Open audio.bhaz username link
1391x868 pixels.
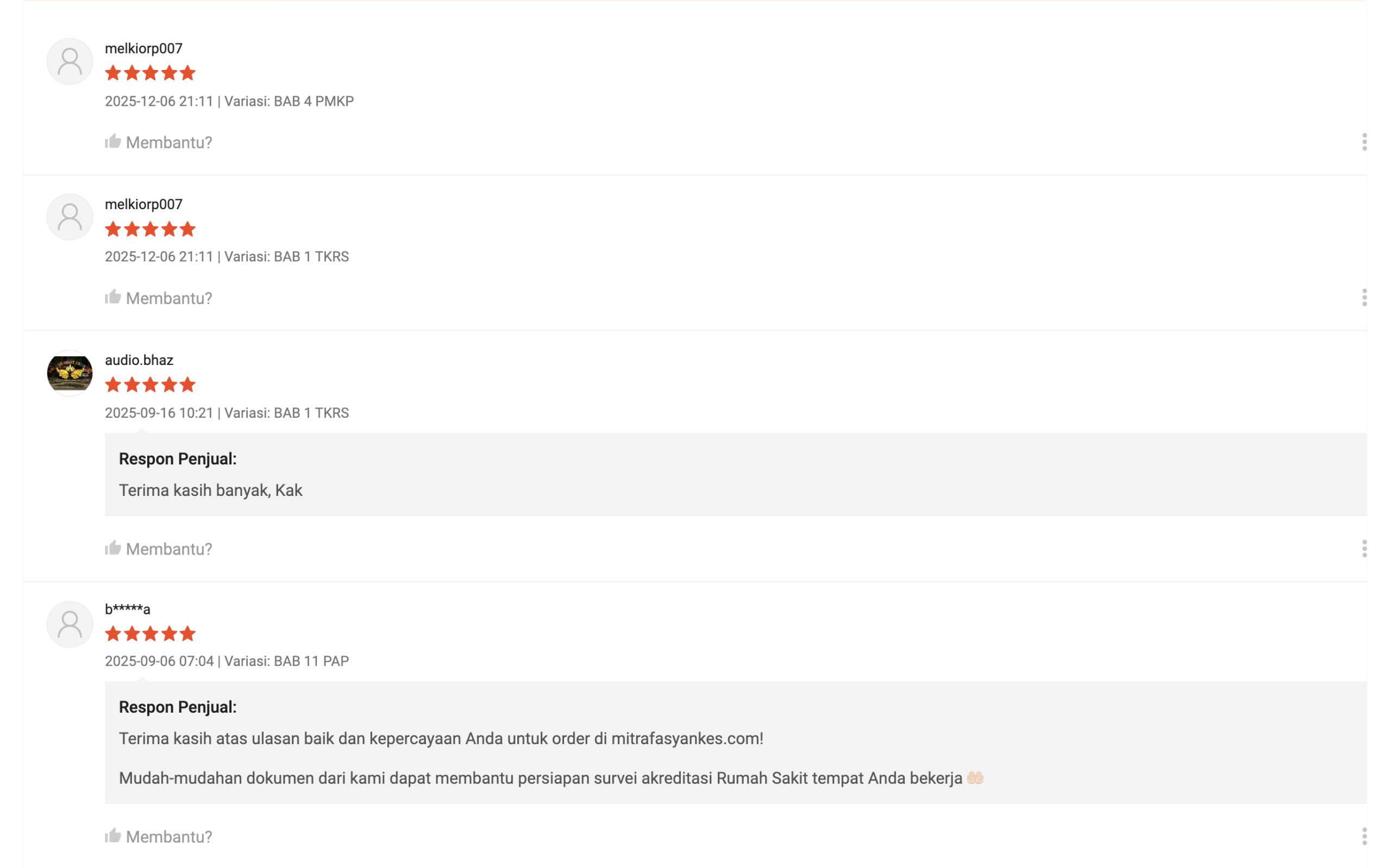(x=139, y=360)
